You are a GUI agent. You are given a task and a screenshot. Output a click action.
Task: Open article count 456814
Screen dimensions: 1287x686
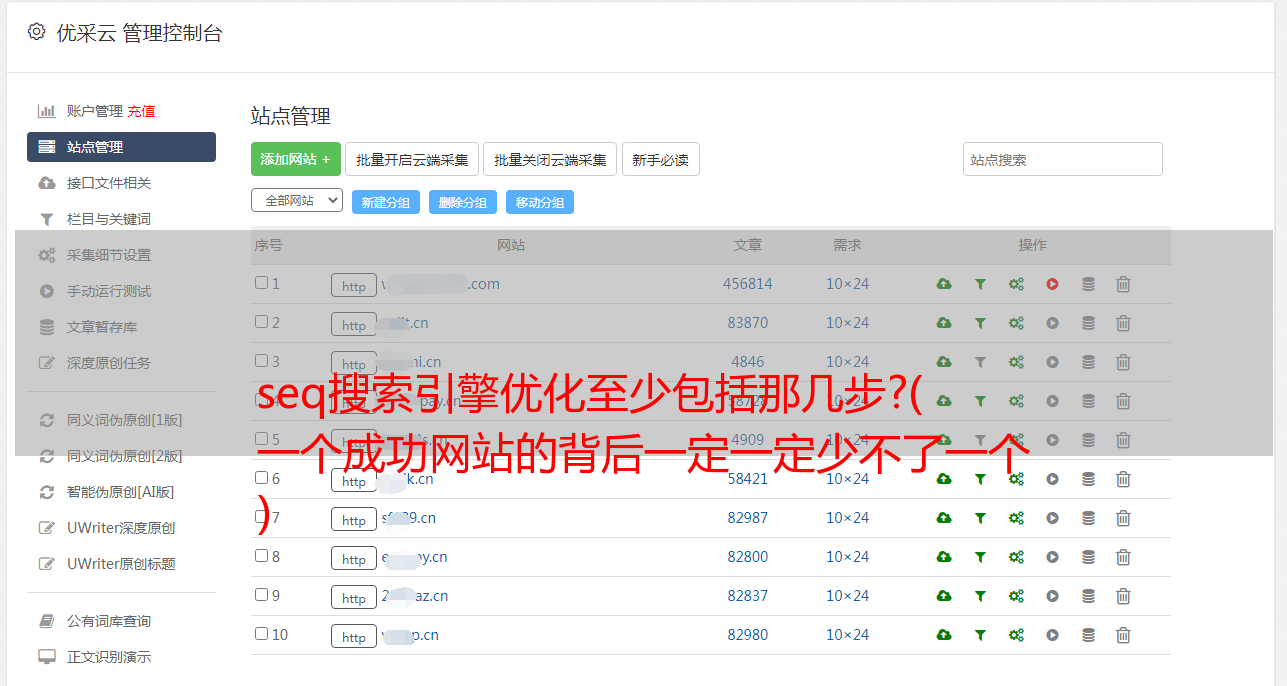[x=748, y=284]
